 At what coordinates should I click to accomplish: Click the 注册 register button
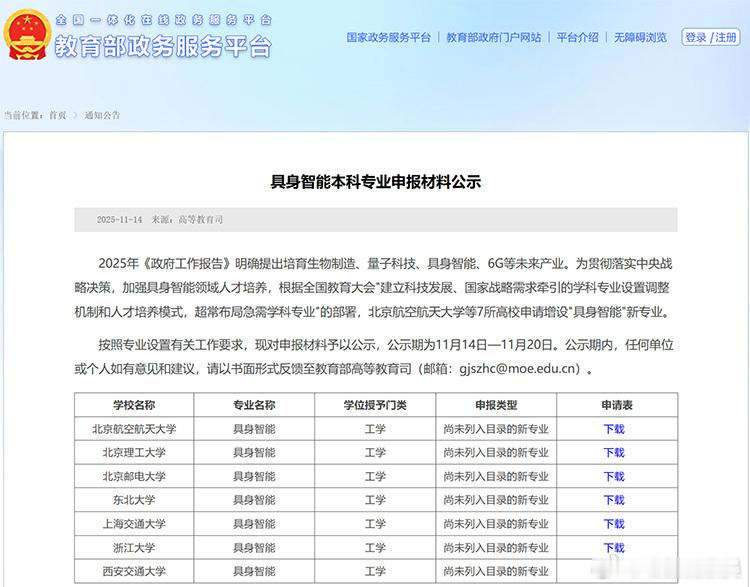pos(726,38)
